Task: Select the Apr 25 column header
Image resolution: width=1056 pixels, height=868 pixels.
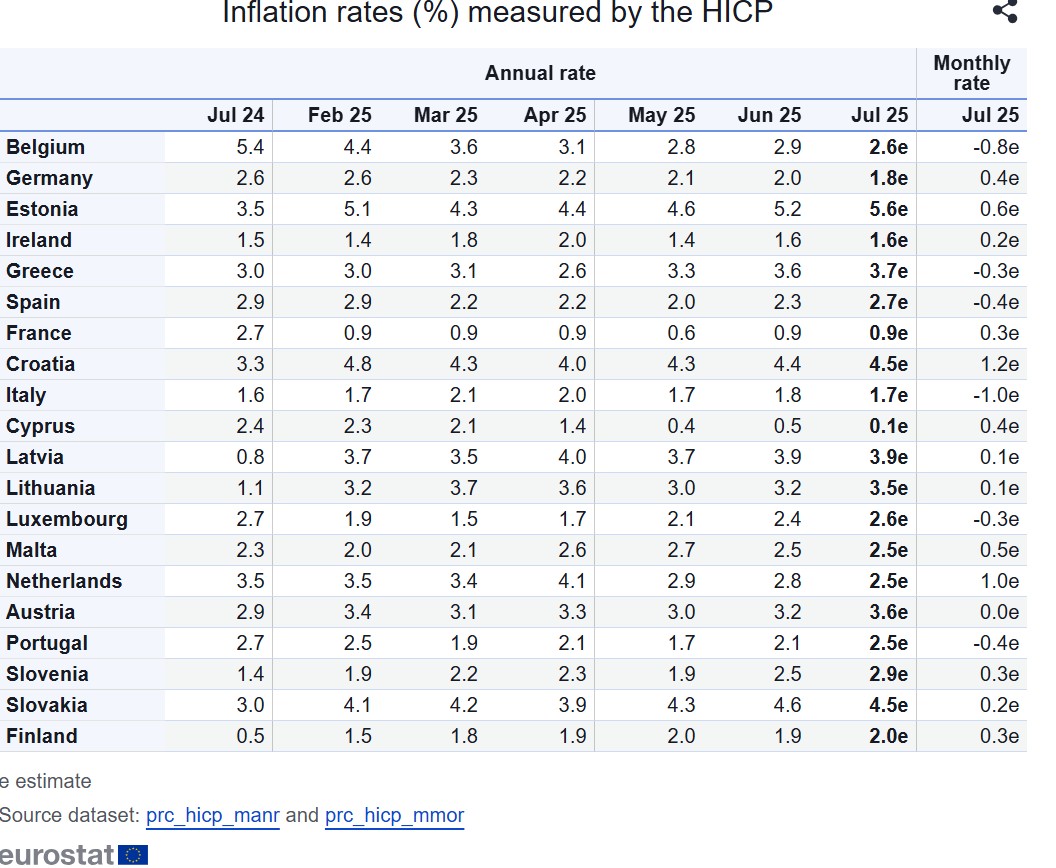Action: pyautogui.click(x=555, y=115)
